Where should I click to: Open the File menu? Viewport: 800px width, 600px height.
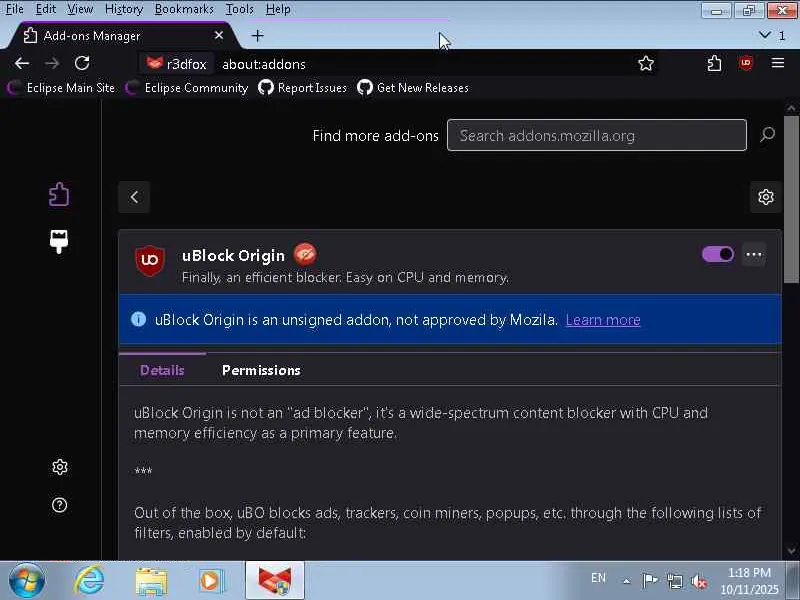pyautogui.click(x=14, y=9)
